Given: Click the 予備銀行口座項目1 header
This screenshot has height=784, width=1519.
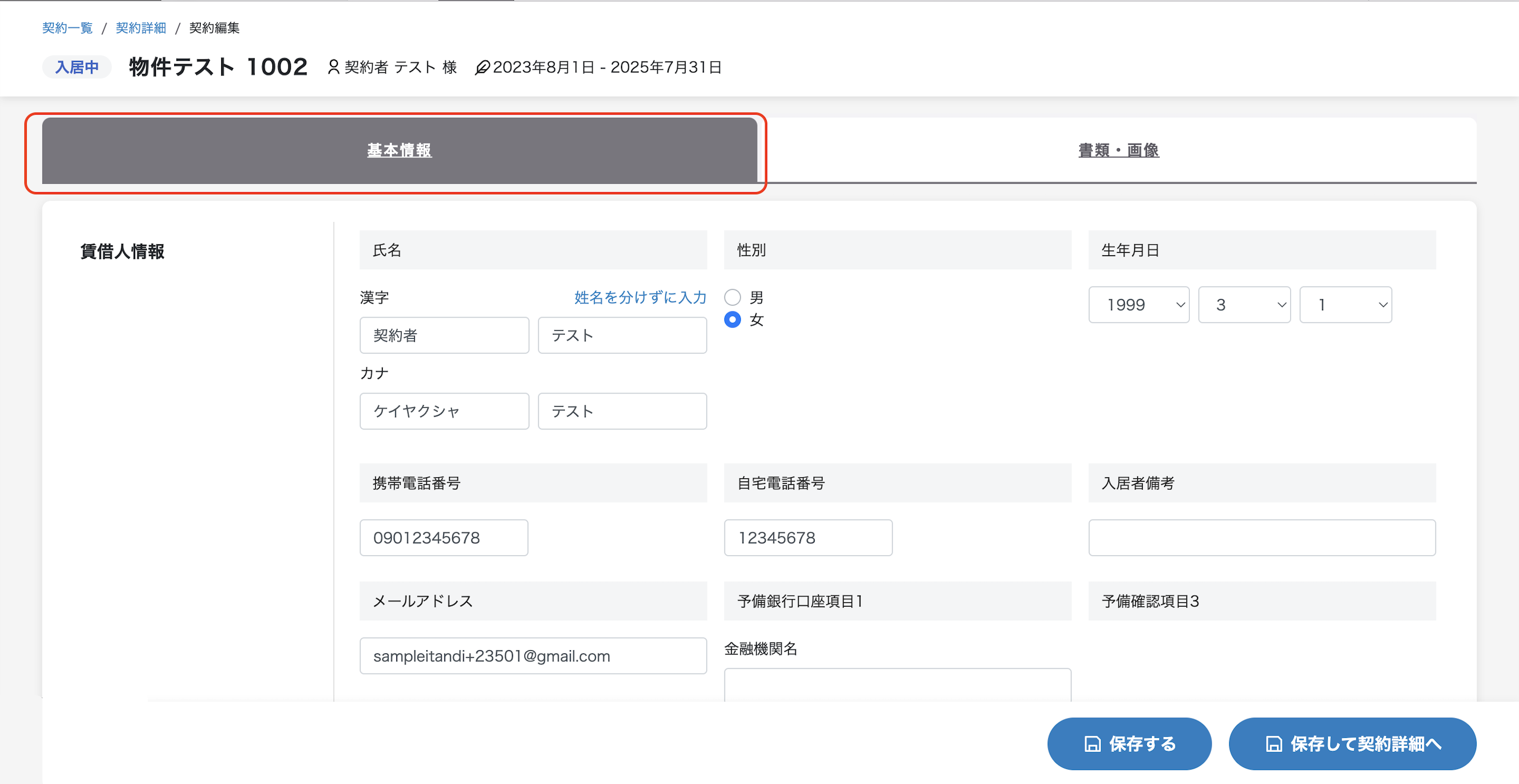Looking at the screenshot, I should (x=897, y=601).
